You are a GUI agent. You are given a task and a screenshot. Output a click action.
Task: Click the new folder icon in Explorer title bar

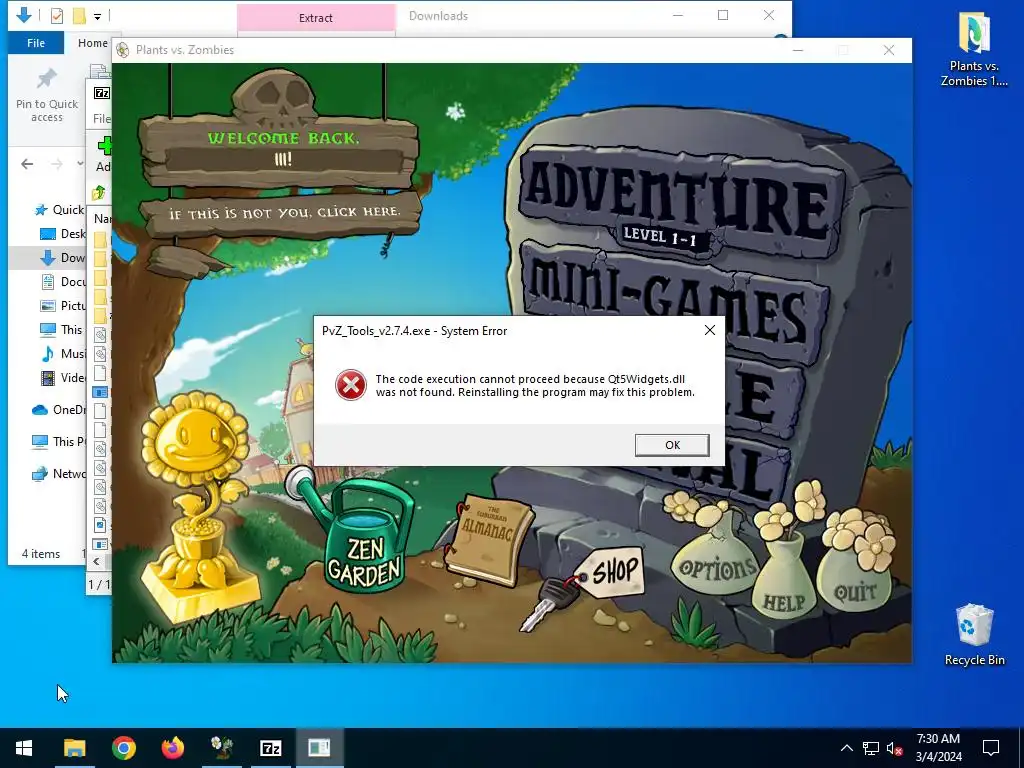(x=79, y=16)
